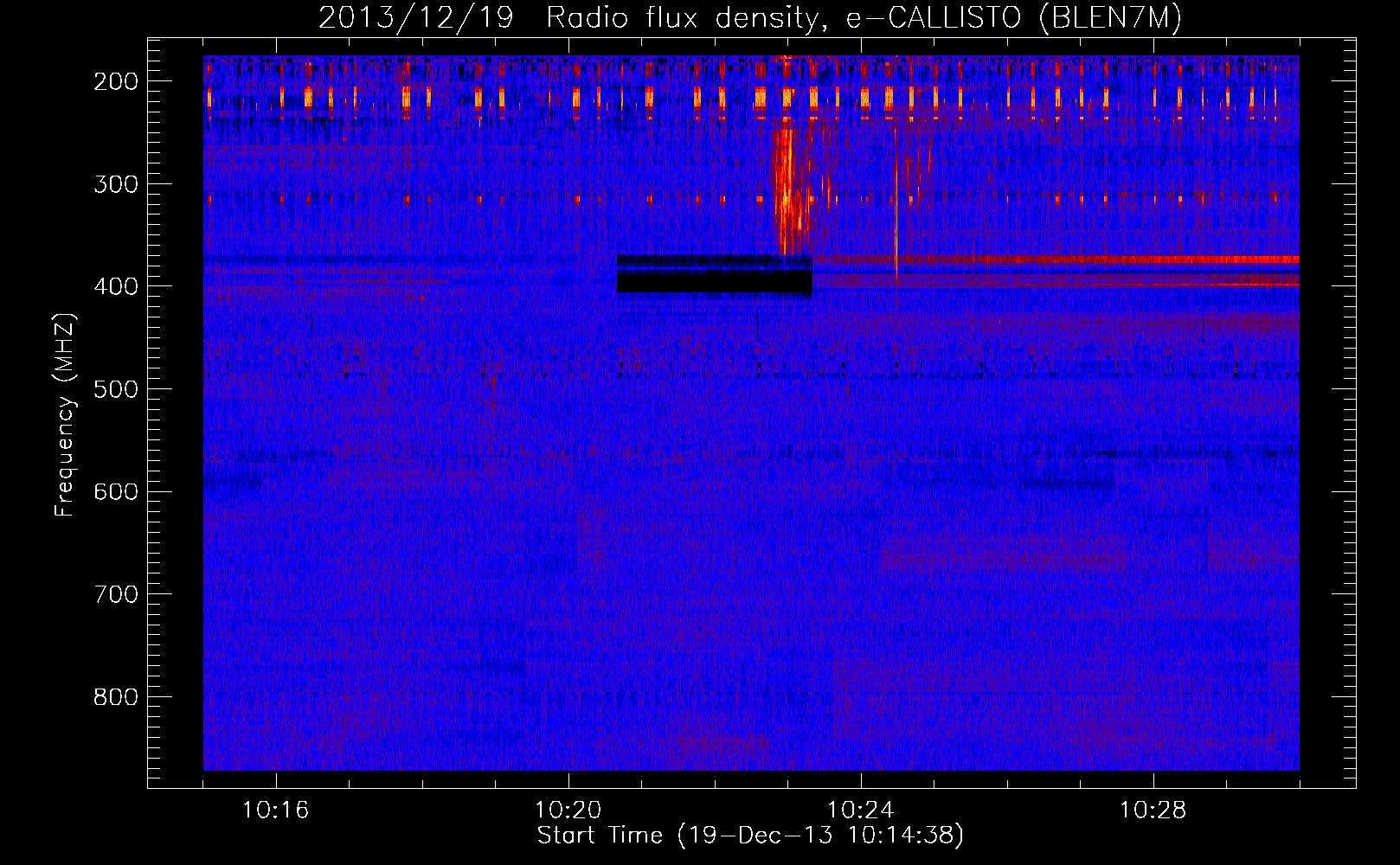Click the 10:16 time tick label
Image resolution: width=1400 pixels, height=865 pixels.
coord(276,811)
